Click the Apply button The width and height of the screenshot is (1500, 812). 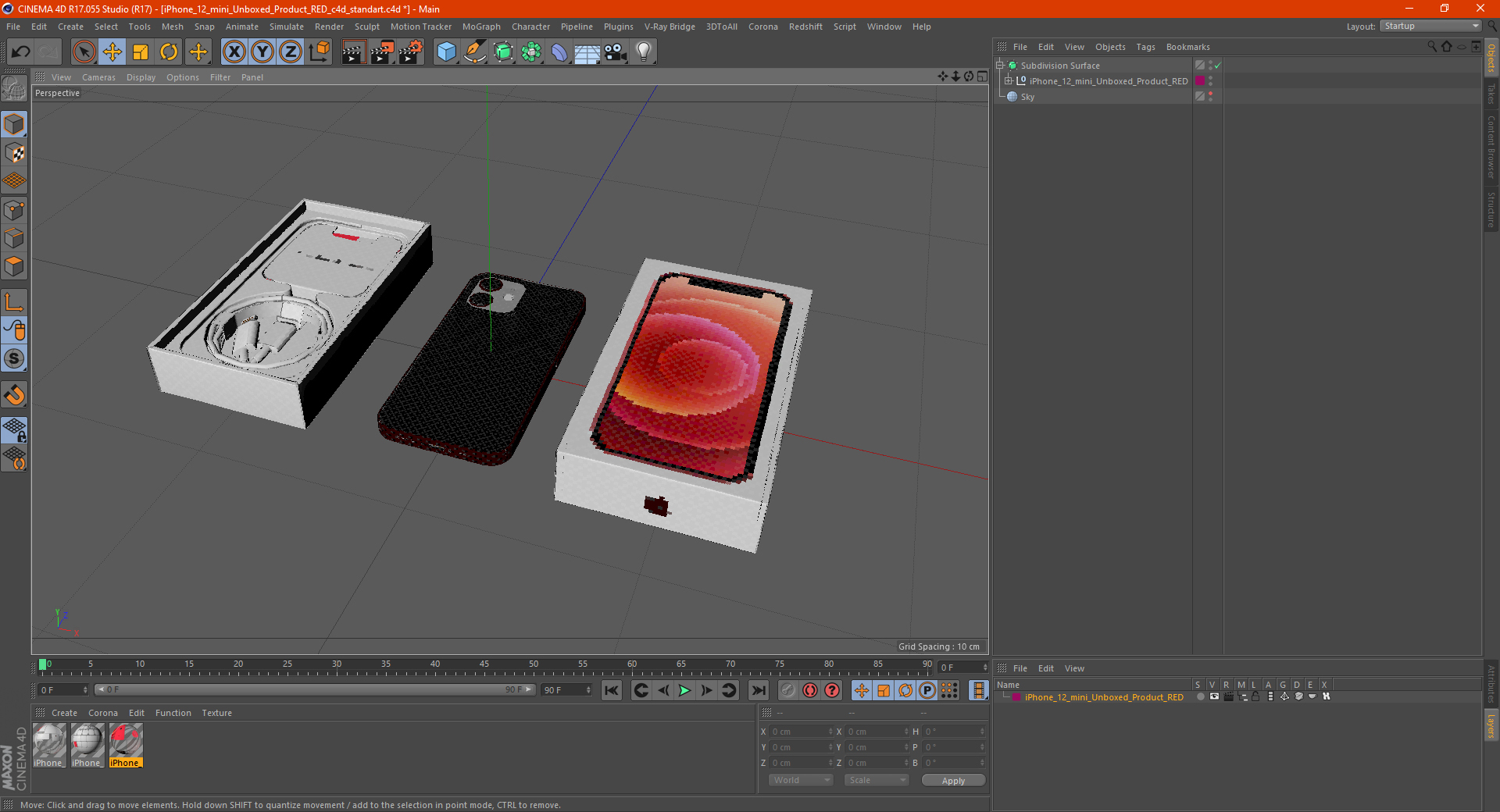pos(953,781)
